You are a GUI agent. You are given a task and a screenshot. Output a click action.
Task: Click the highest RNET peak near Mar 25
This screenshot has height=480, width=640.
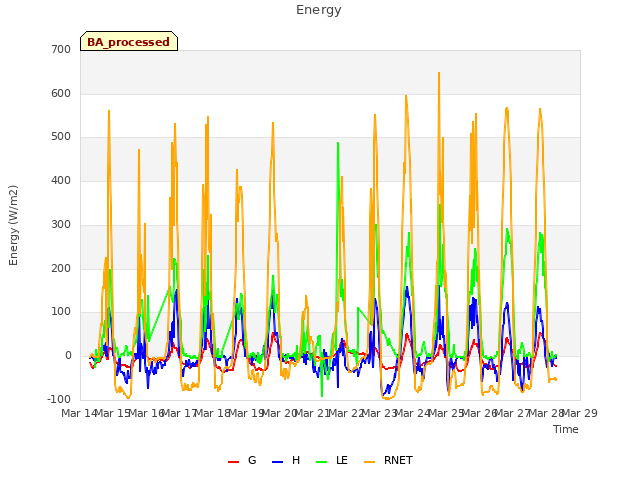[439, 73]
